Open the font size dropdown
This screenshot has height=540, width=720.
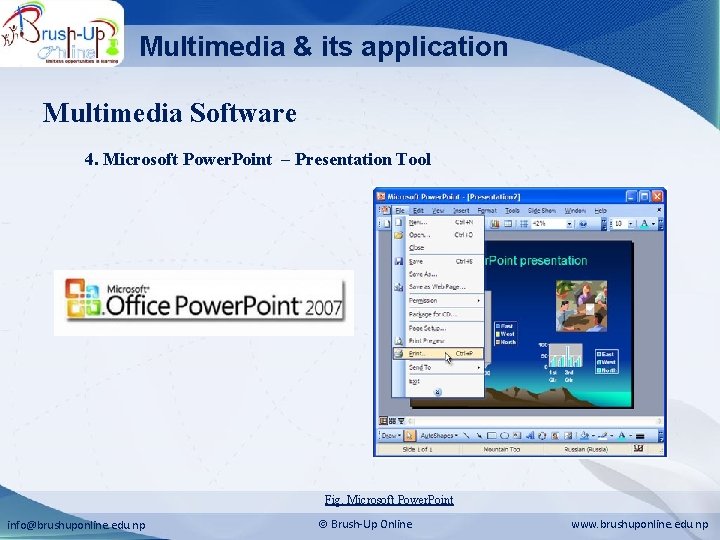pyautogui.click(x=631, y=224)
